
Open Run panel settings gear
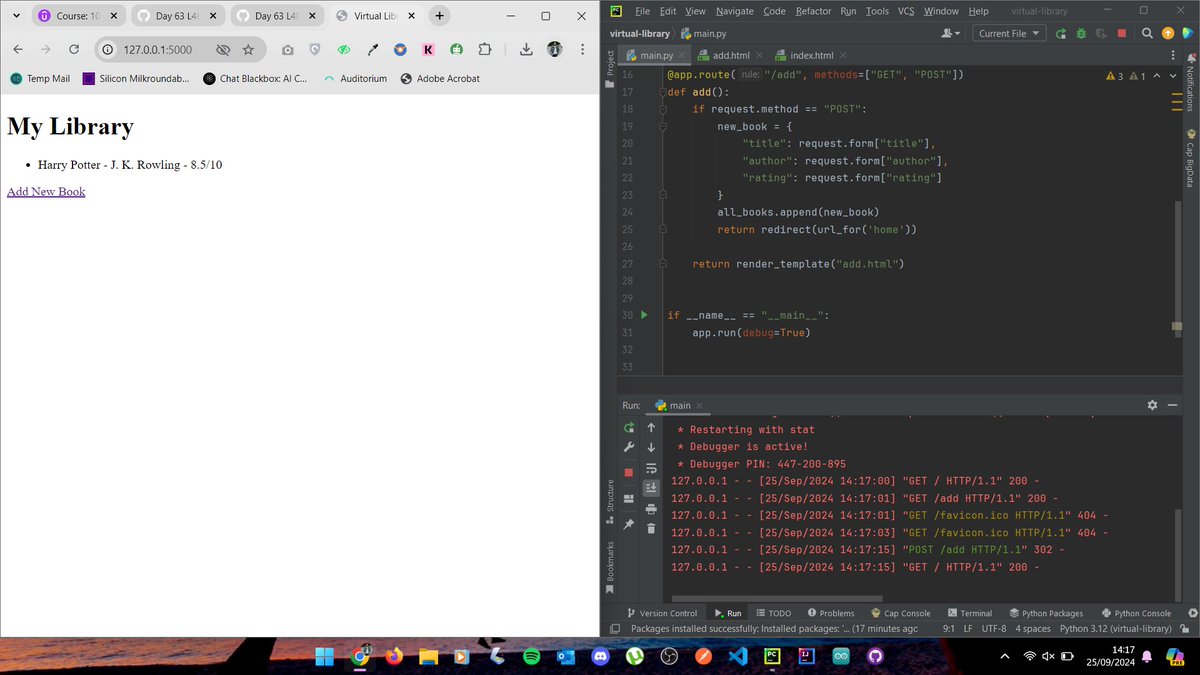point(1152,405)
